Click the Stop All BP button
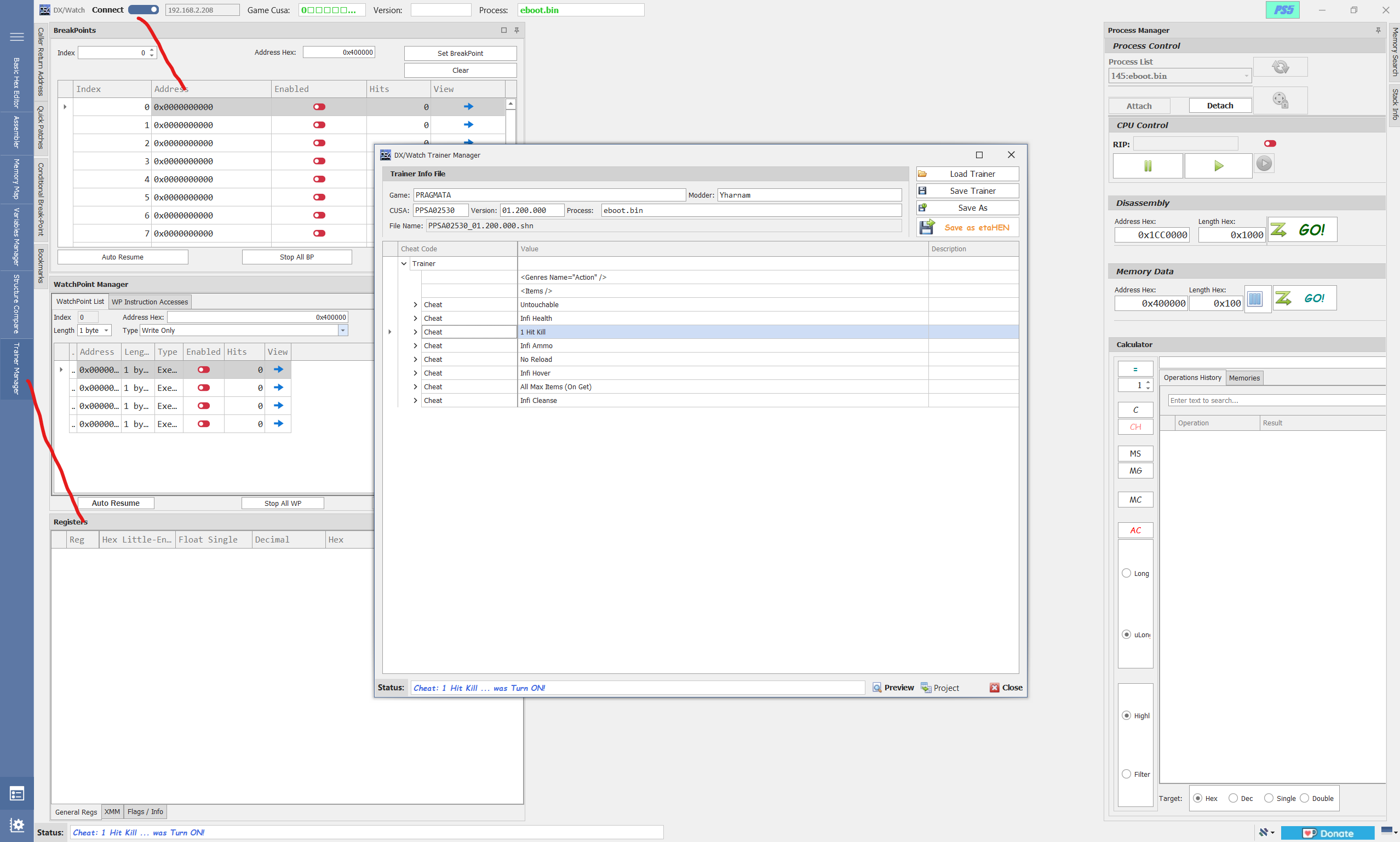 click(297, 257)
